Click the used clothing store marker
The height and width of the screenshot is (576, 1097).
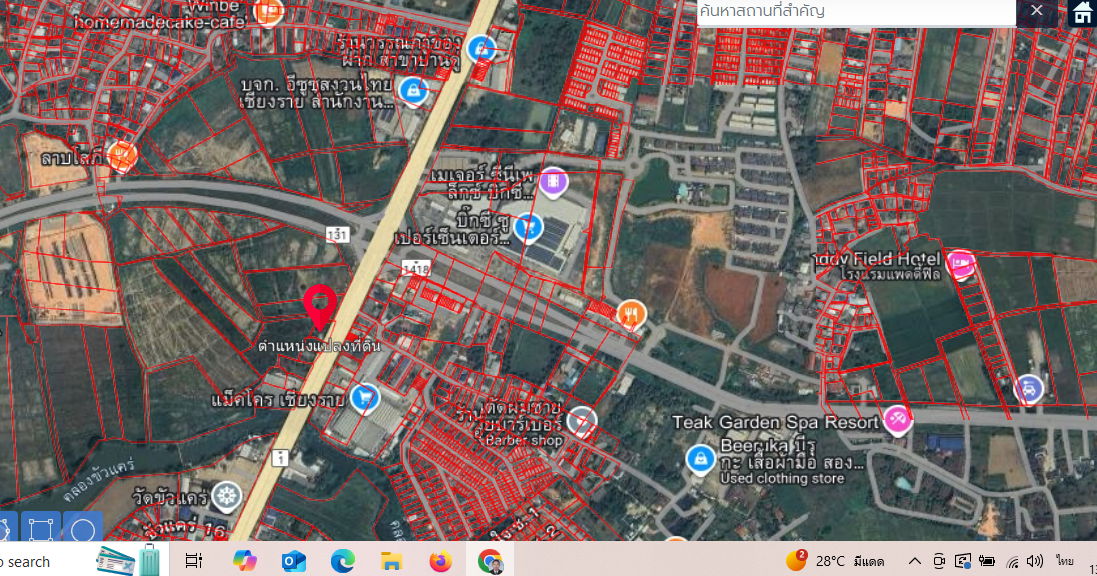[700, 461]
